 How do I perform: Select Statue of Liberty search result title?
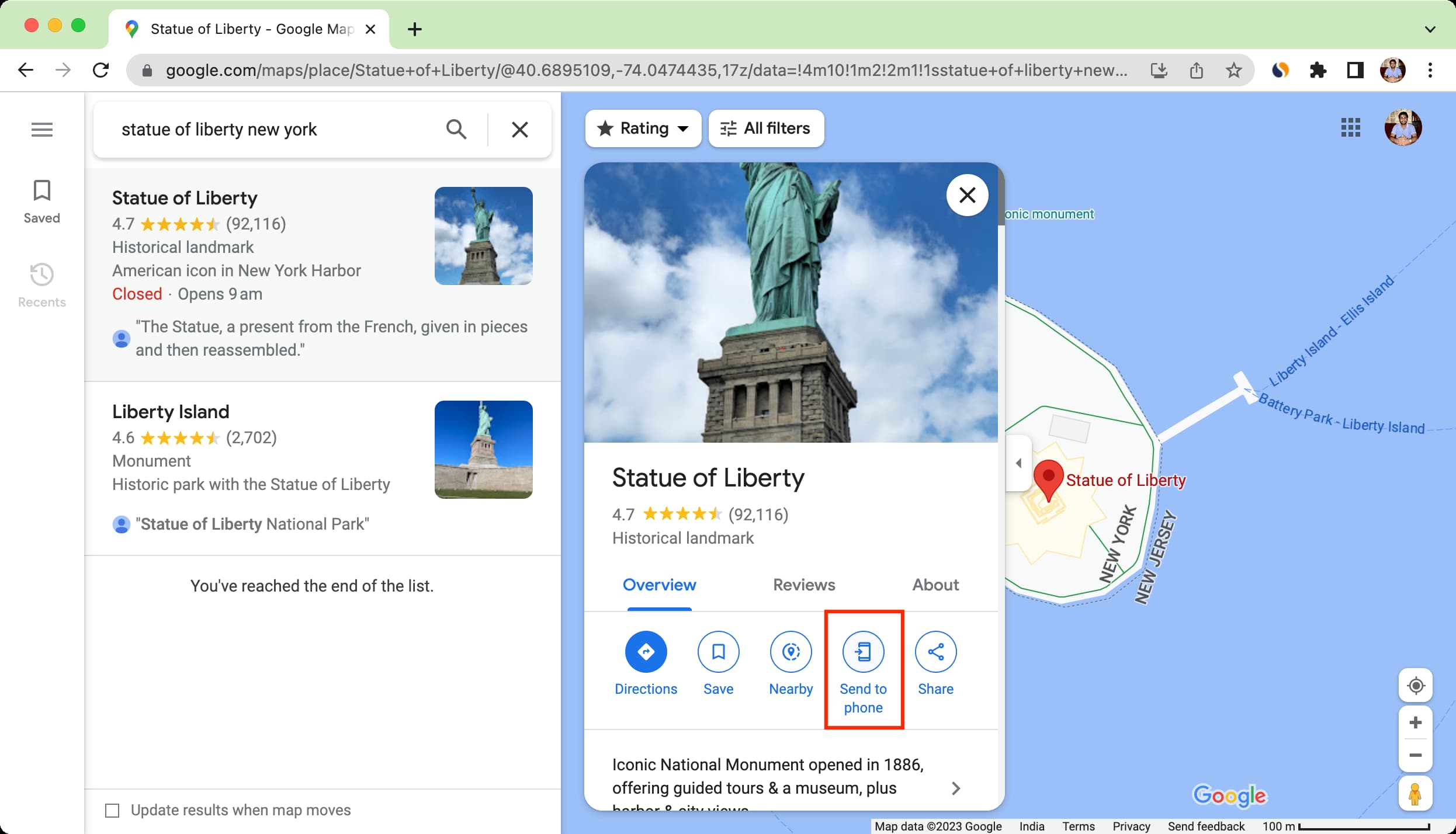[185, 198]
